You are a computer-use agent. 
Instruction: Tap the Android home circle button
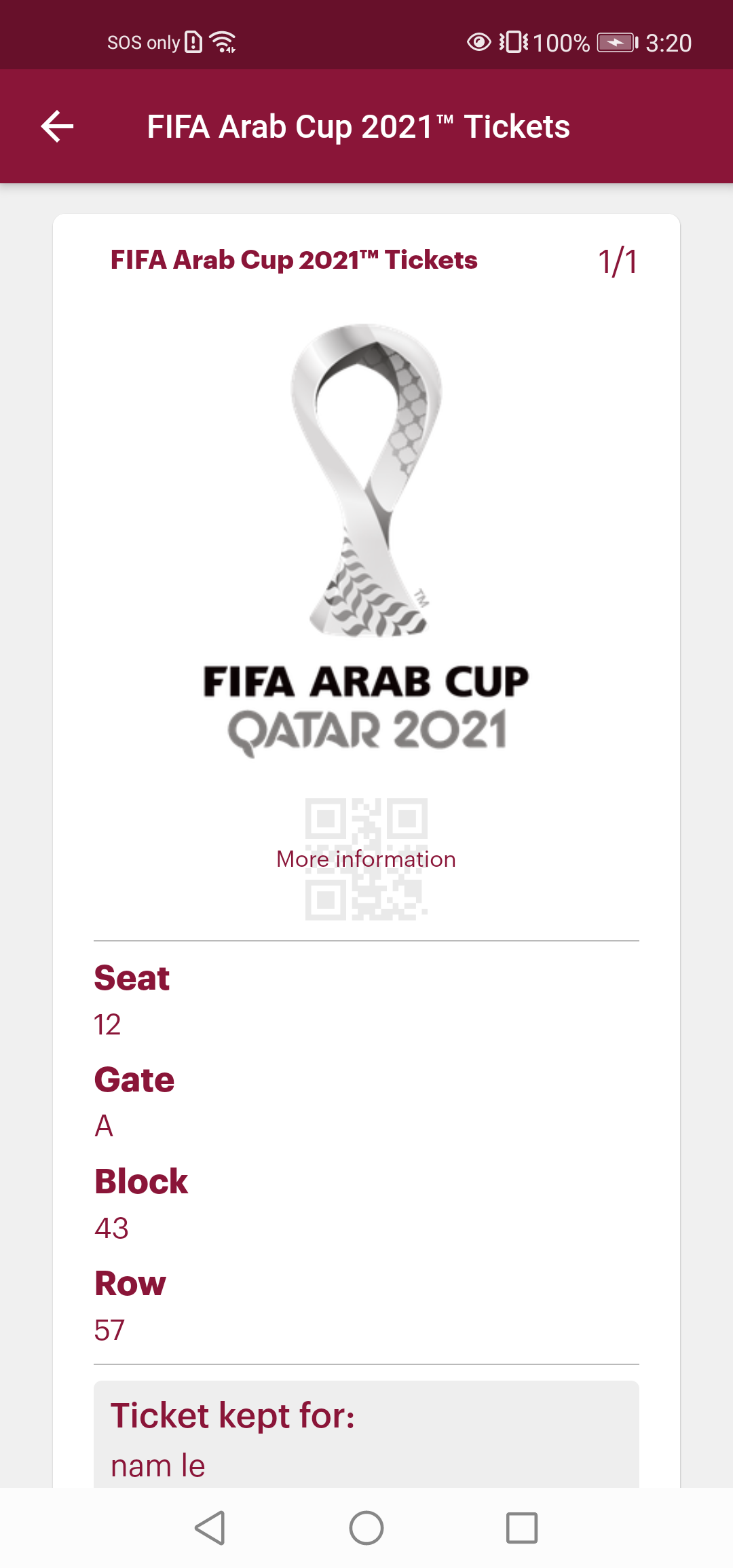click(x=366, y=1528)
